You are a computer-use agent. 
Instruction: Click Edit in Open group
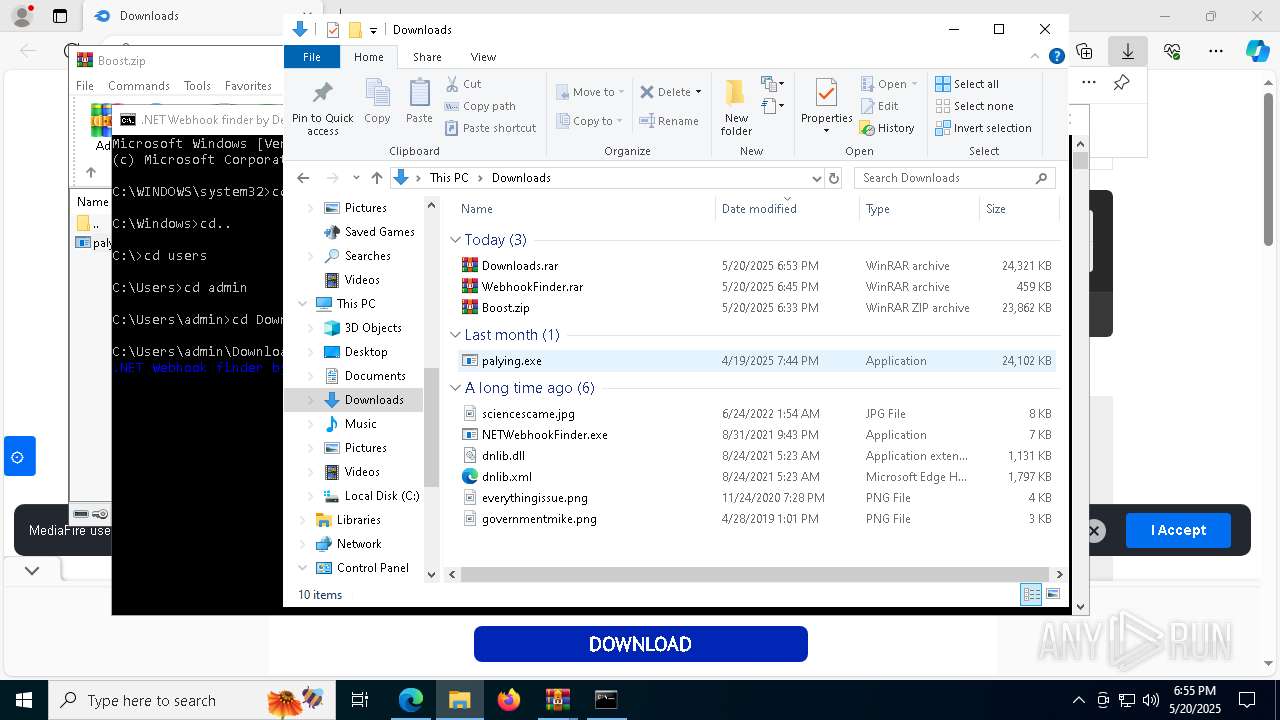879,106
